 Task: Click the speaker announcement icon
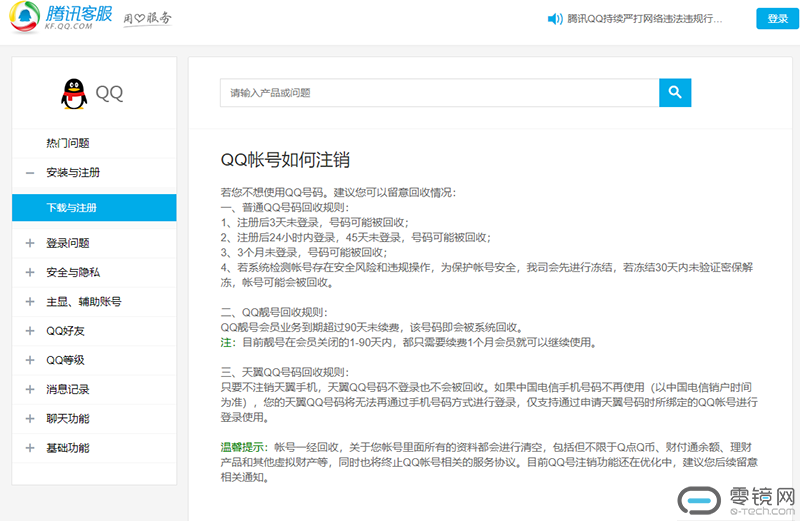(555, 19)
